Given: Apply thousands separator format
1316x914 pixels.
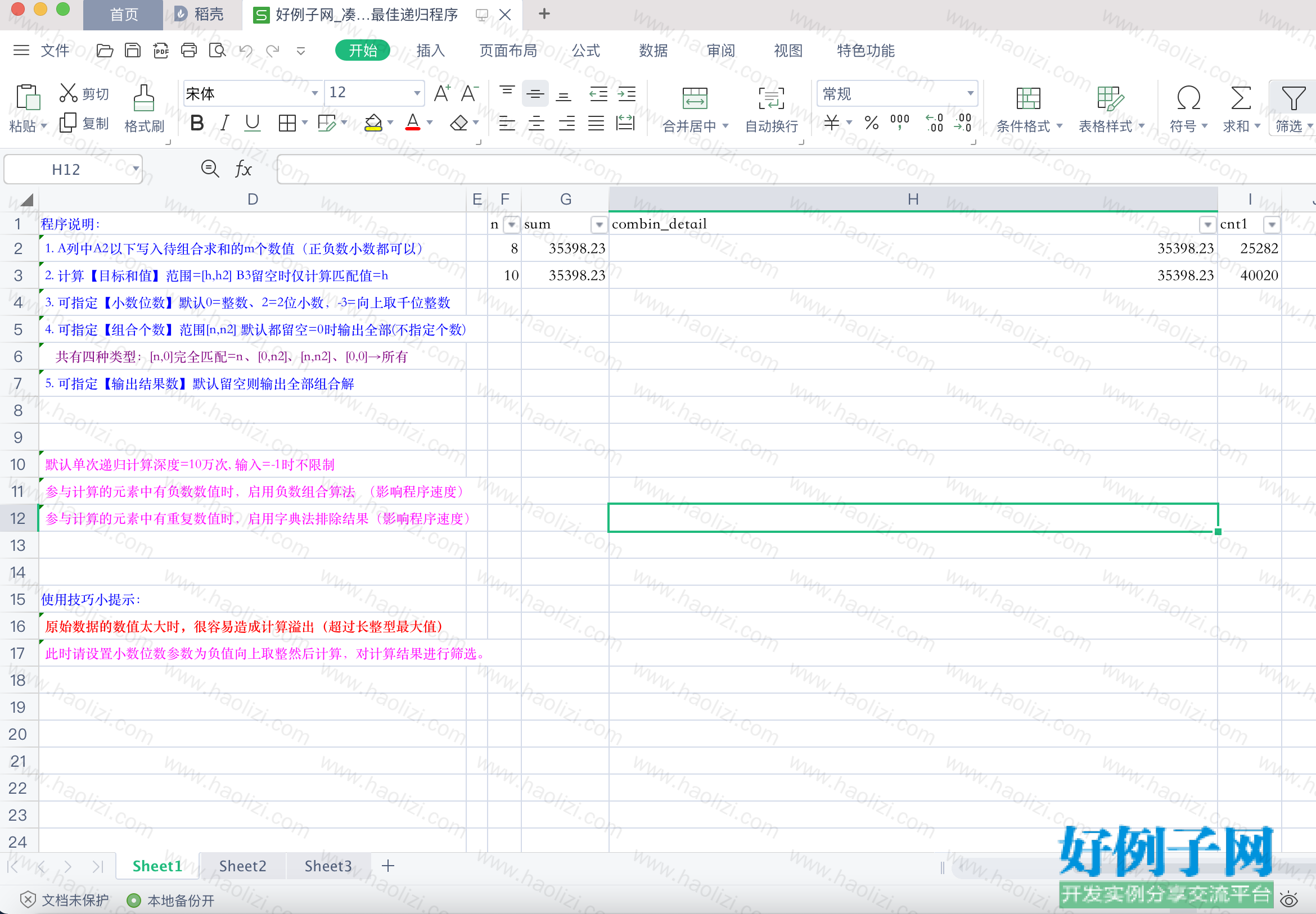Looking at the screenshot, I should pyautogui.click(x=899, y=122).
